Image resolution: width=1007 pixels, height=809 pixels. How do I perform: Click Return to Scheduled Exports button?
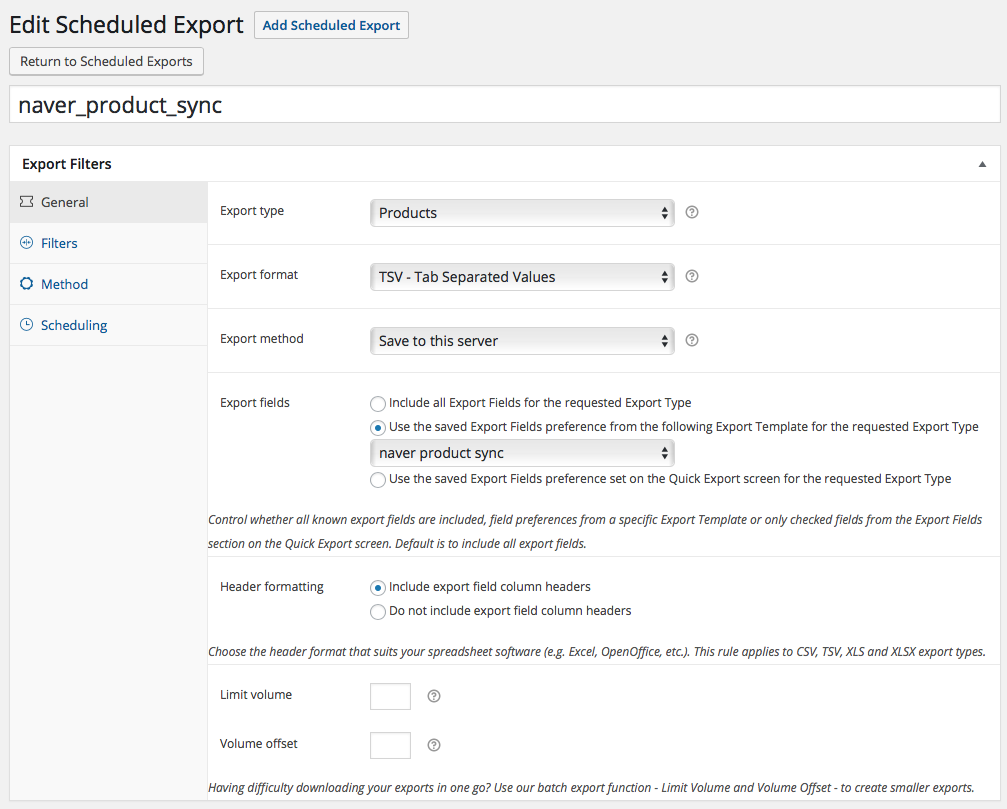point(106,61)
